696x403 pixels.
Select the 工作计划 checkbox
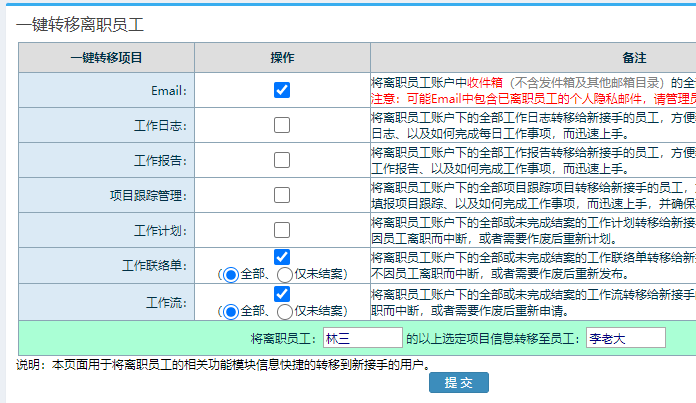[282, 230]
